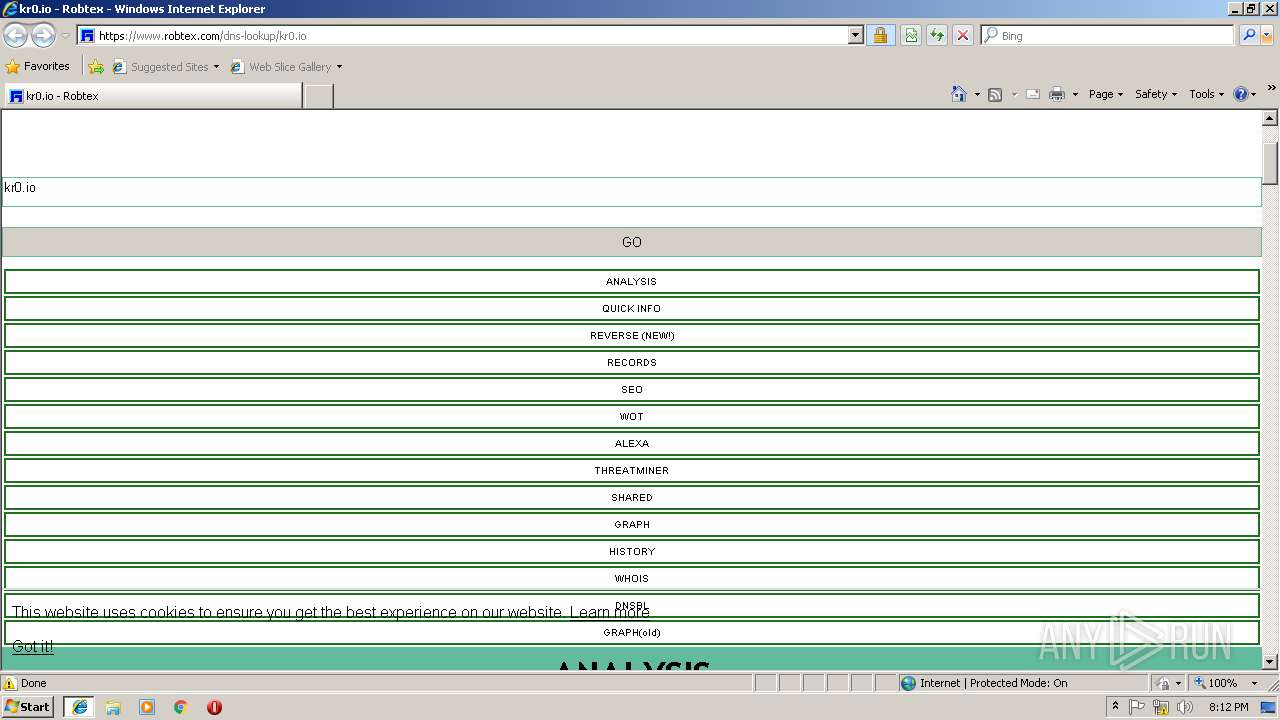Click the Compatibility View icon

pos(911,35)
